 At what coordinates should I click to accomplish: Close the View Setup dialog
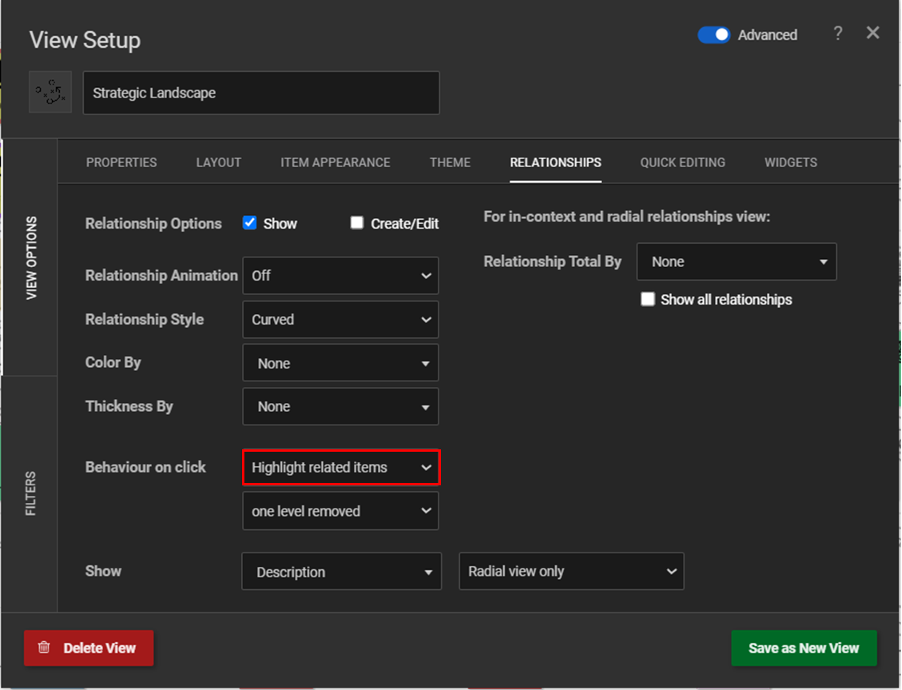[873, 33]
